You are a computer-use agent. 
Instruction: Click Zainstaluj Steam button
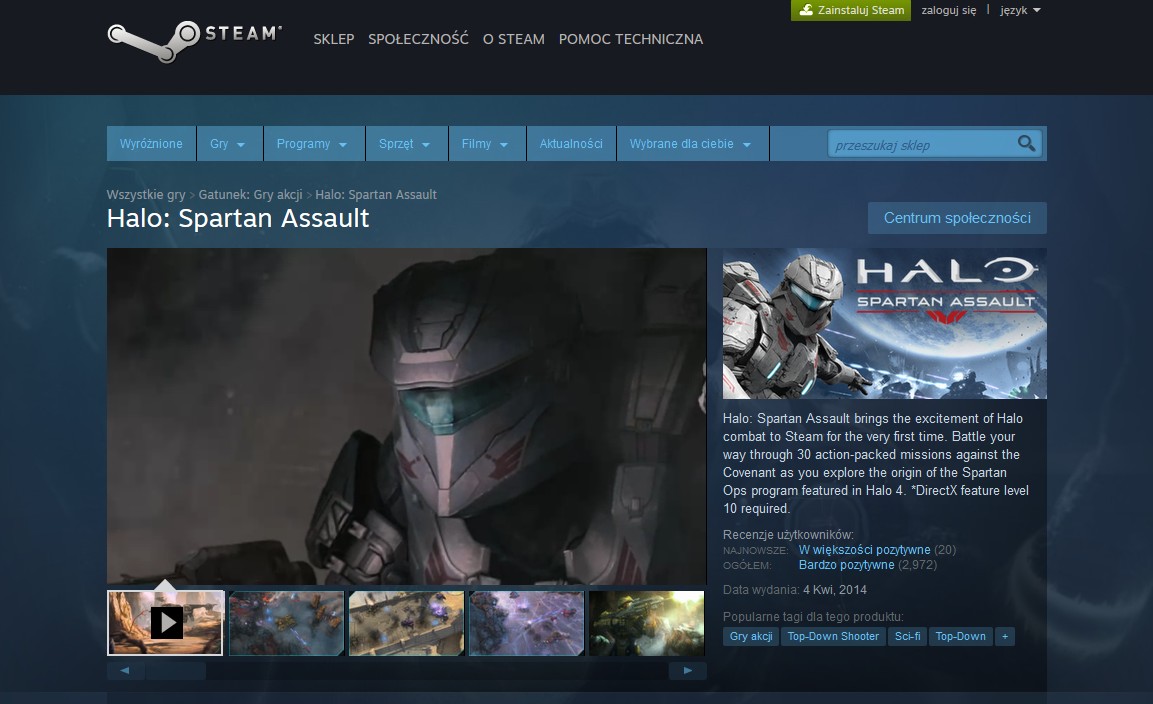(851, 10)
